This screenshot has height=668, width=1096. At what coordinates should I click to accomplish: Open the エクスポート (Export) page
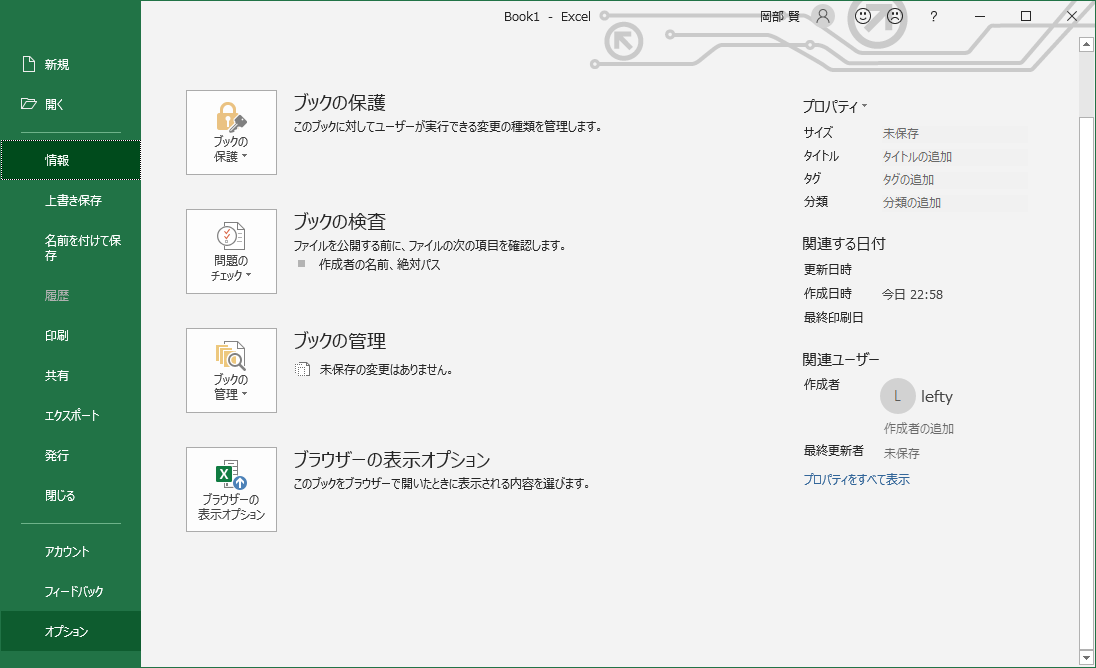pos(72,416)
